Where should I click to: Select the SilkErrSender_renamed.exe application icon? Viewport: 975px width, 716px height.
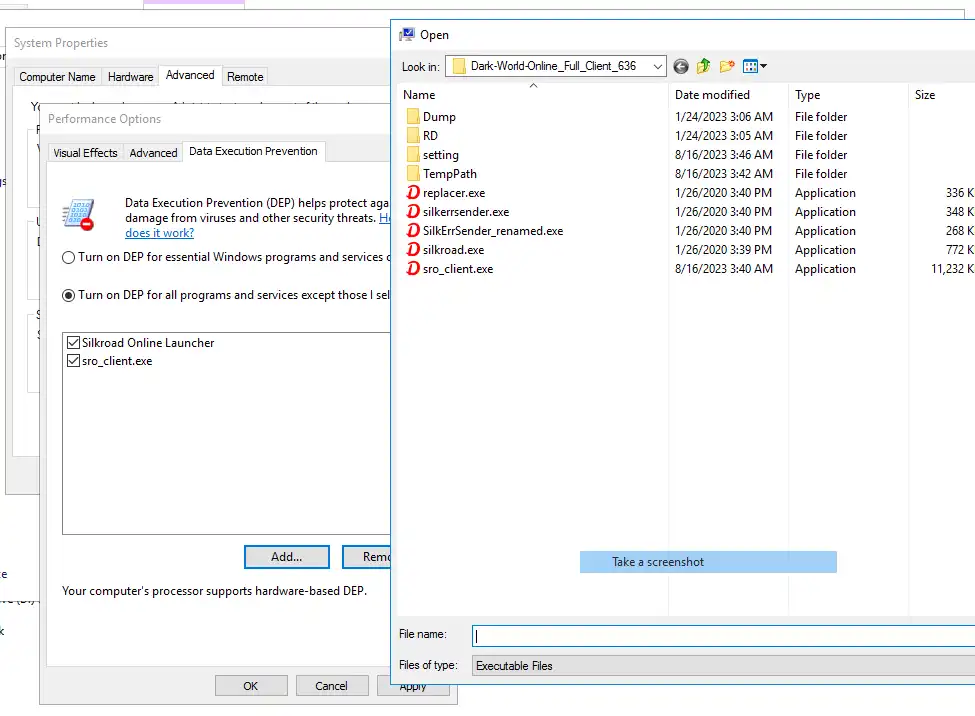pyautogui.click(x=413, y=231)
